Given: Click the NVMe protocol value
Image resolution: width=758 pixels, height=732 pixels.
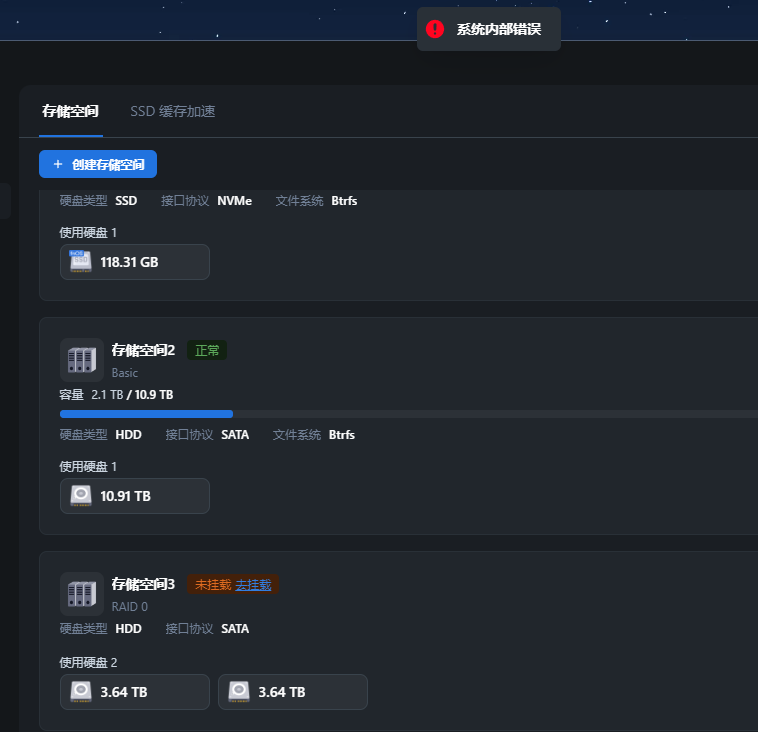Looking at the screenshot, I should [x=234, y=201].
